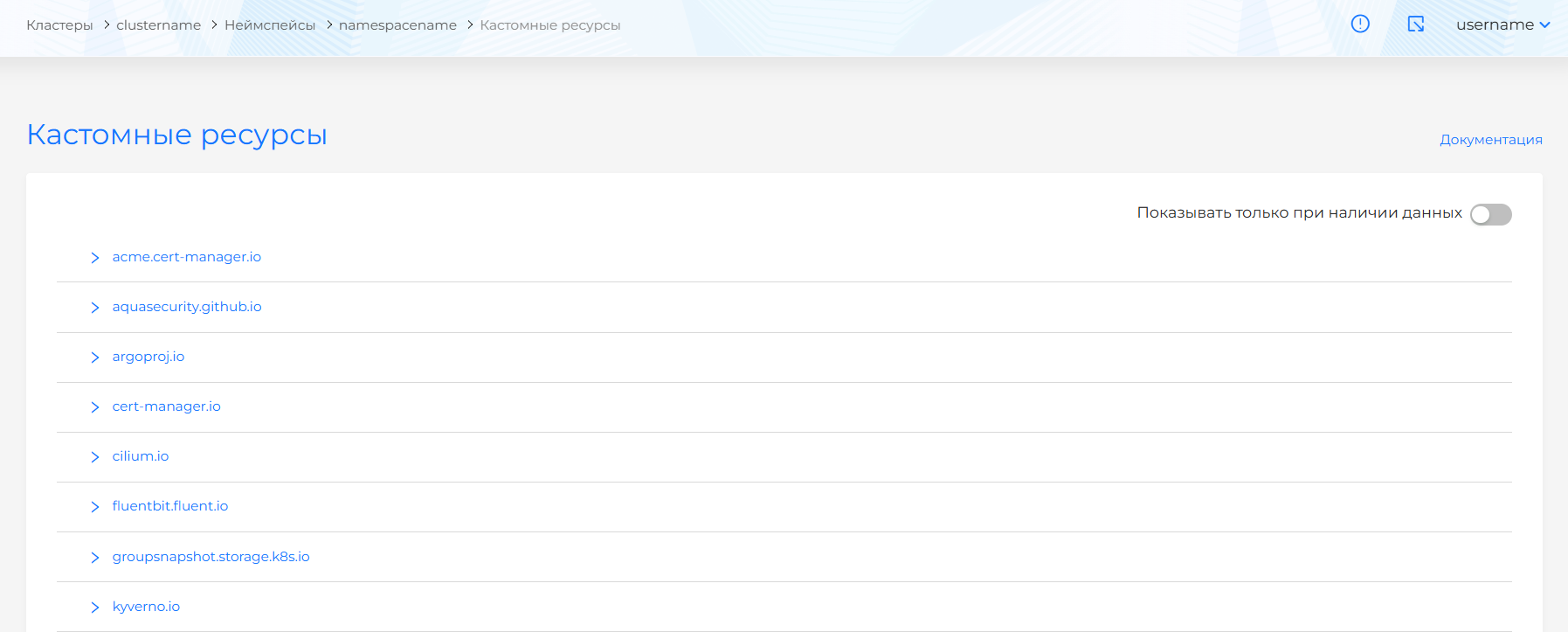
Task: Expand the kyverno.io chevron
Action: (x=95, y=608)
